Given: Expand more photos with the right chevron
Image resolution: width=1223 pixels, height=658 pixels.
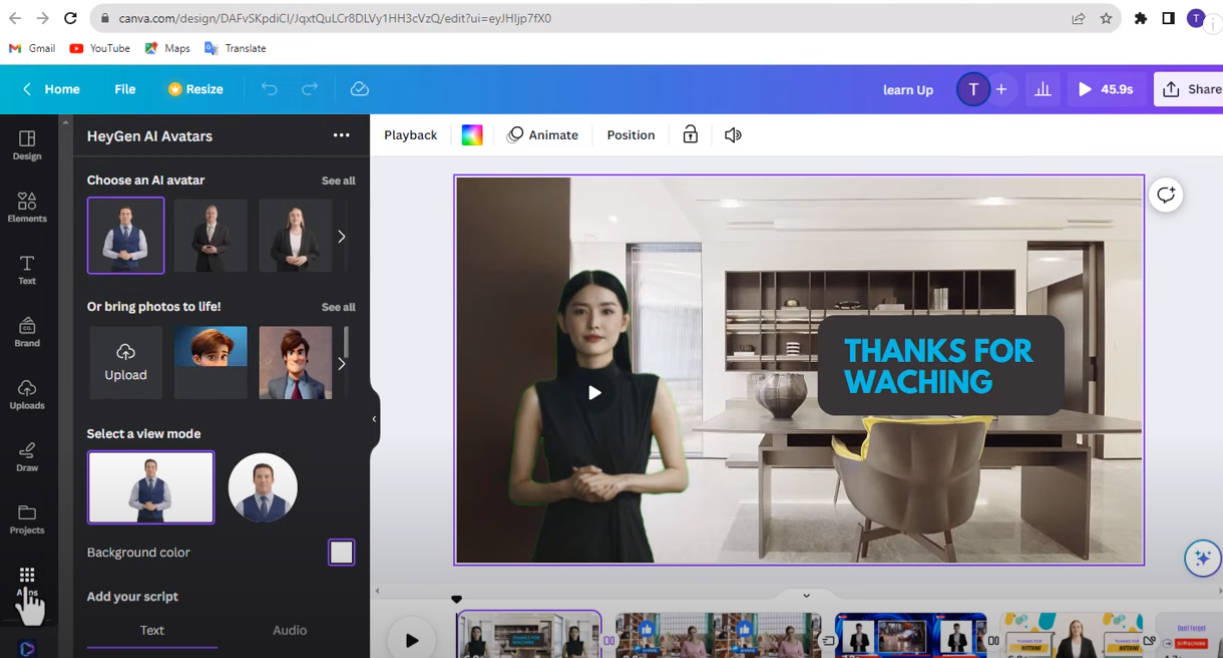Looking at the screenshot, I should 341,363.
